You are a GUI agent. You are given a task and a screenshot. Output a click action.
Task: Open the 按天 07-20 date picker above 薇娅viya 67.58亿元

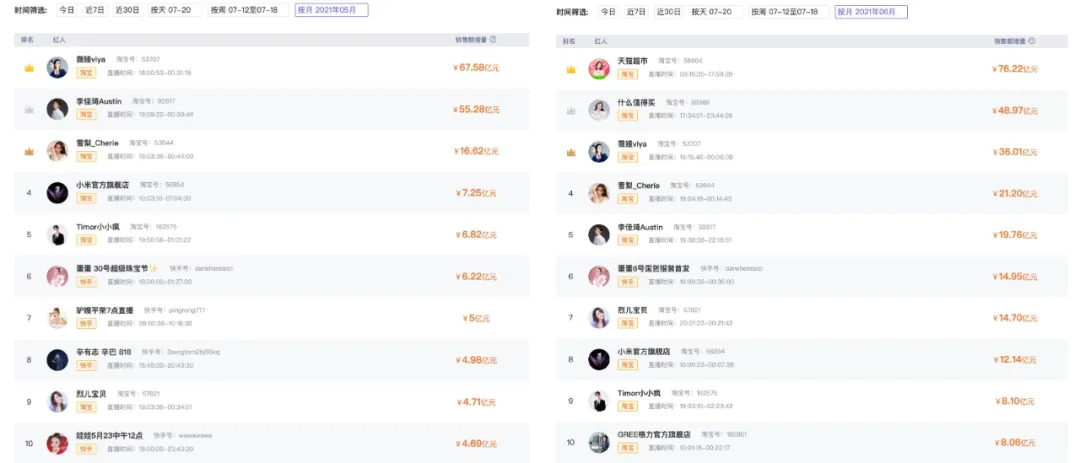[176, 10]
